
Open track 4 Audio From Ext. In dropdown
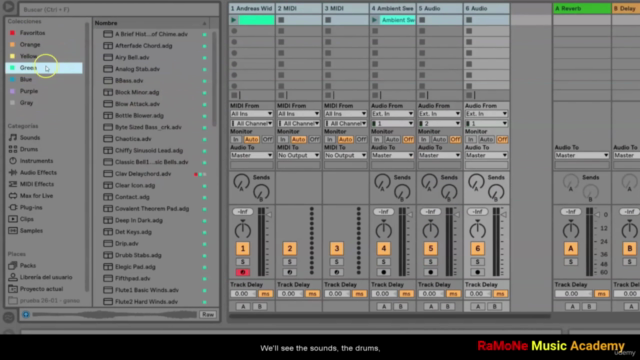[x=392, y=114]
